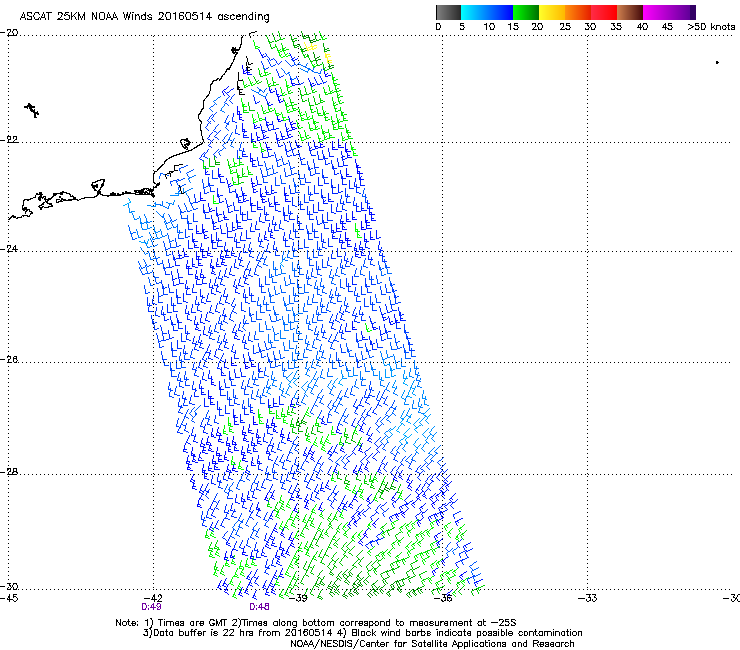Click the purple 'D:48' time marker
Screen dimensions: 740x650
coord(260,607)
